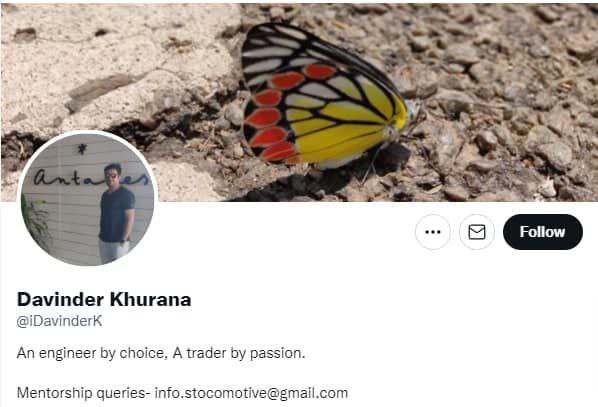Click the word "Davinder" in the display name
The width and height of the screenshot is (598, 407).
coord(61,299)
